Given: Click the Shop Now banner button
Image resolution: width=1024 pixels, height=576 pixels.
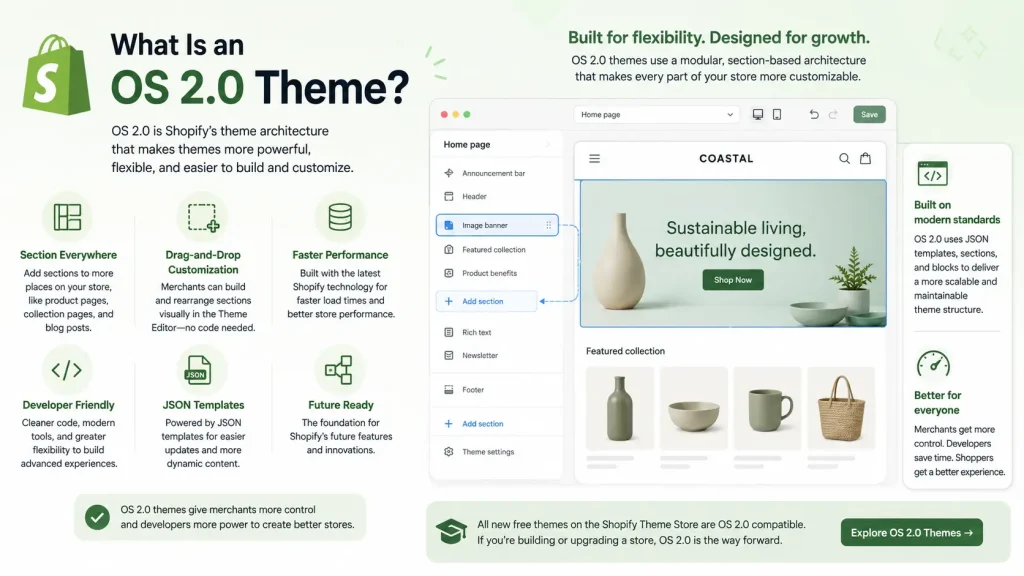Looking at the screenshot, I should [733, 280].
